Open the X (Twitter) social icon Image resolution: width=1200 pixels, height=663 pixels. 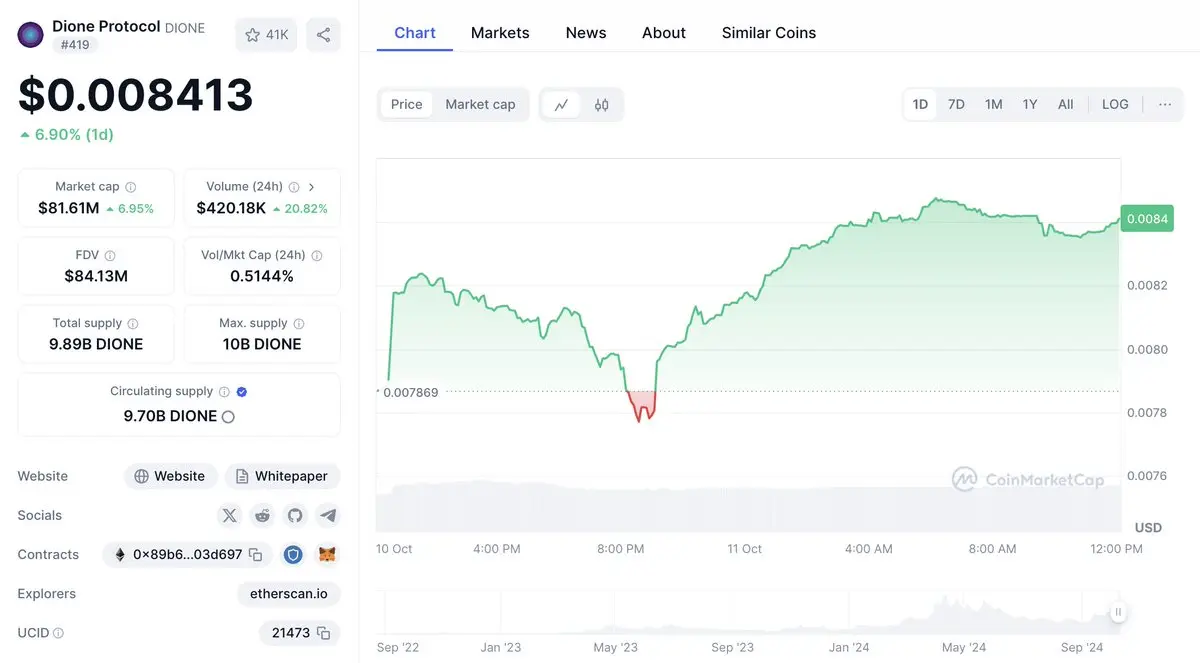click(x=230, y=515)
